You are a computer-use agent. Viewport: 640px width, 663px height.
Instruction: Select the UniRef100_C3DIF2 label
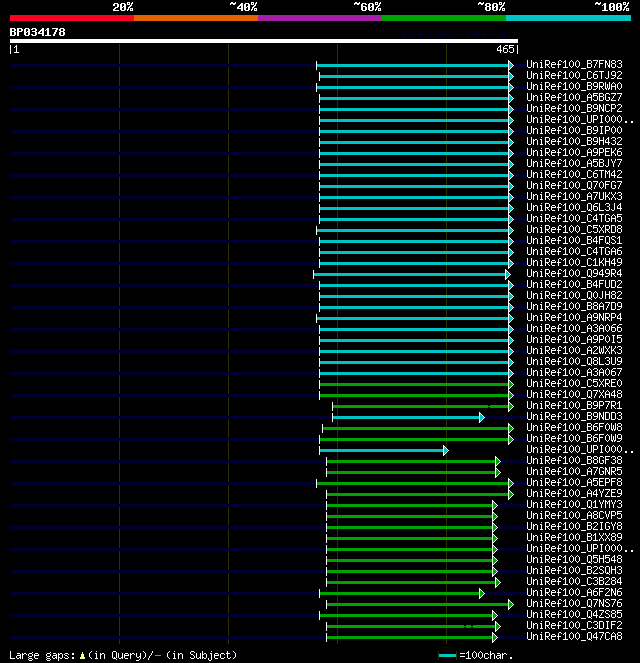click(574, 625)
